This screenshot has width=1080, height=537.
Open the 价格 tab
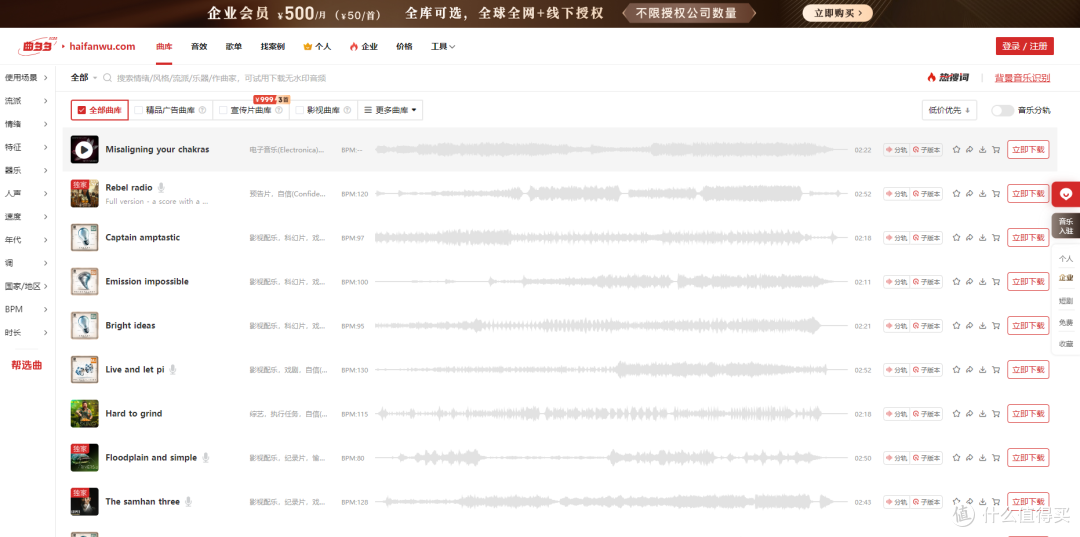(x=404, y=47)
